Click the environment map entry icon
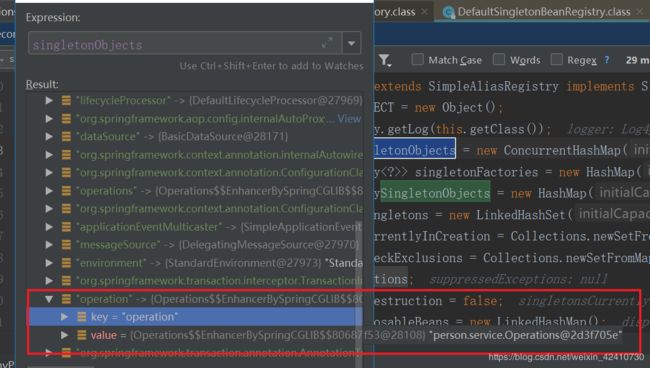Viewport: 650px width, 368px height. pyautogui.click(x=66, y=263)
